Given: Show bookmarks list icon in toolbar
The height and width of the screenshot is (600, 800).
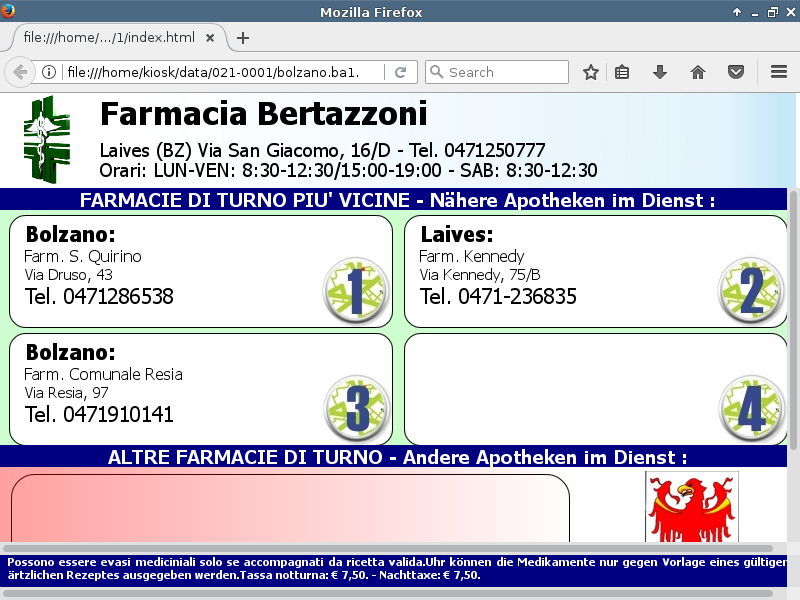Looking at the screenshot, I should point(622,72).
